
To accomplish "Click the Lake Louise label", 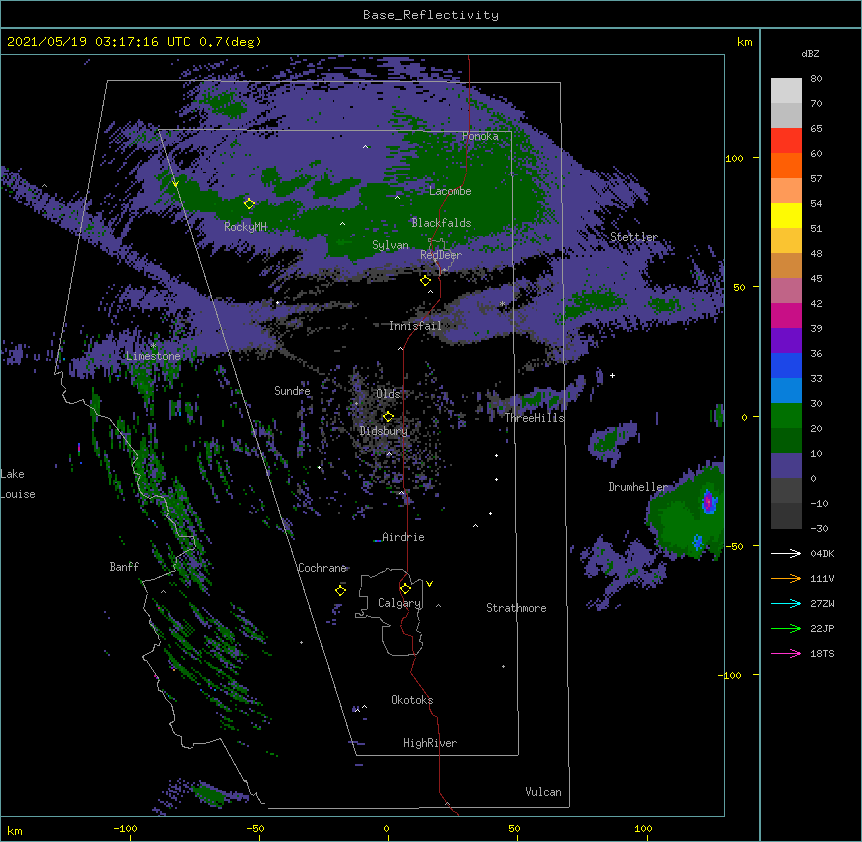I will (18, 484).
